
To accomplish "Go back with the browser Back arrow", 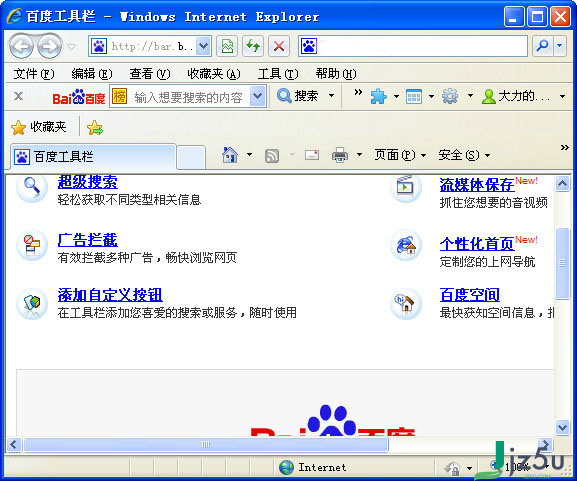I will point(21,46).
